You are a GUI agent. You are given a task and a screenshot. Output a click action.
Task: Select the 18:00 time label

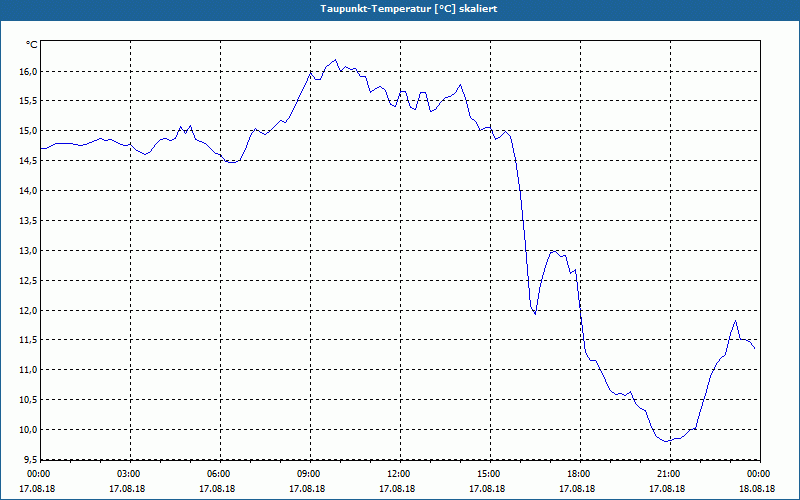pos(581,474)
